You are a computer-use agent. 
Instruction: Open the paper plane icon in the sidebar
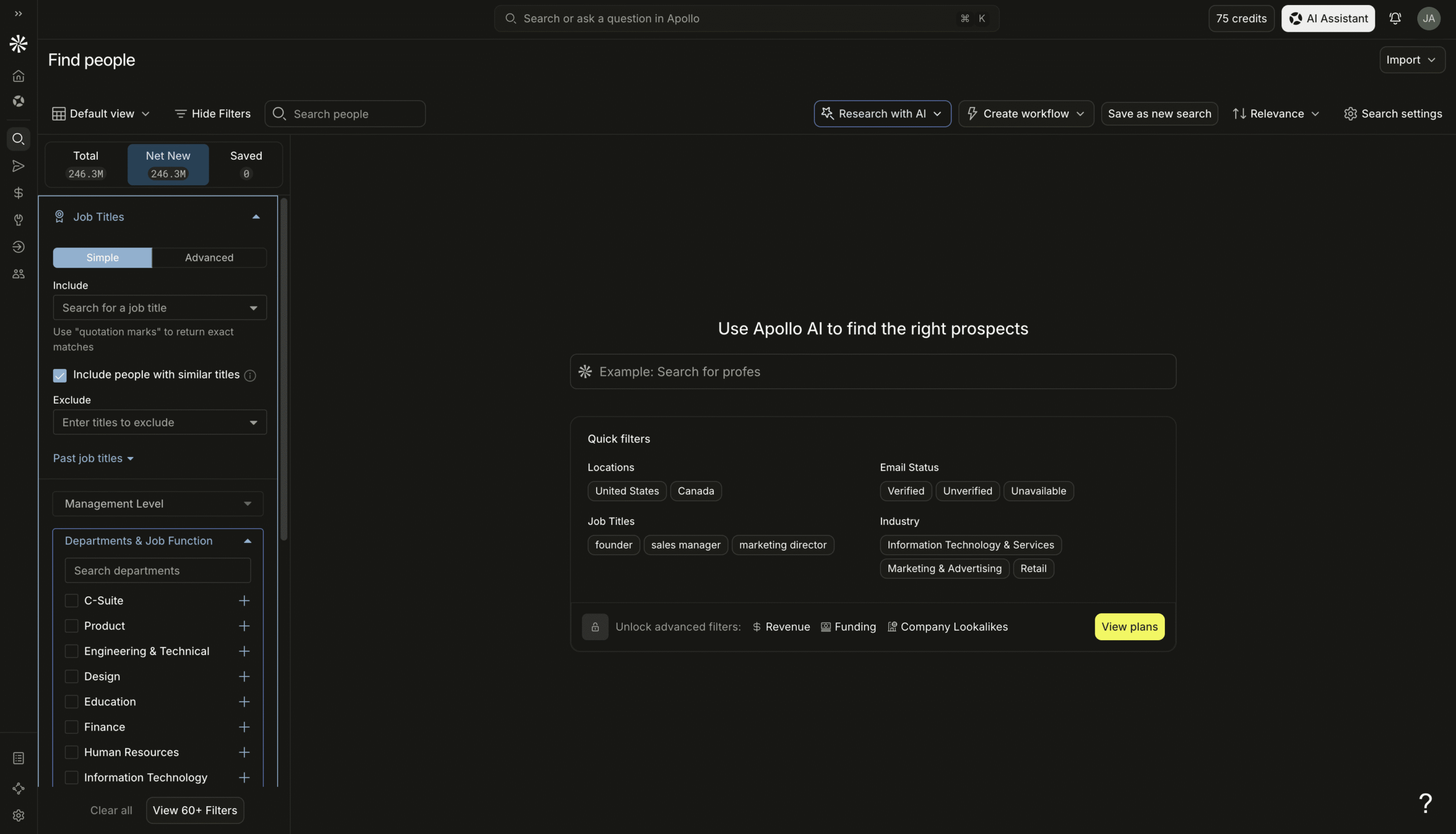[18, 166]
